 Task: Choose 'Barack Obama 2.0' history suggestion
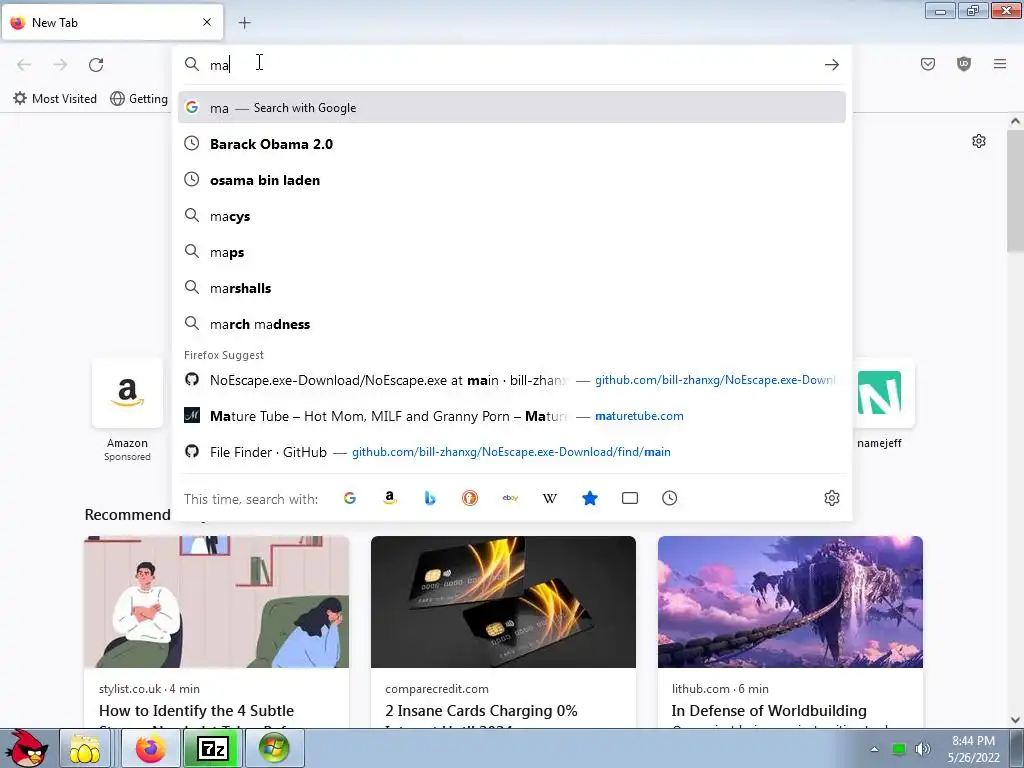tap(511, 144)
